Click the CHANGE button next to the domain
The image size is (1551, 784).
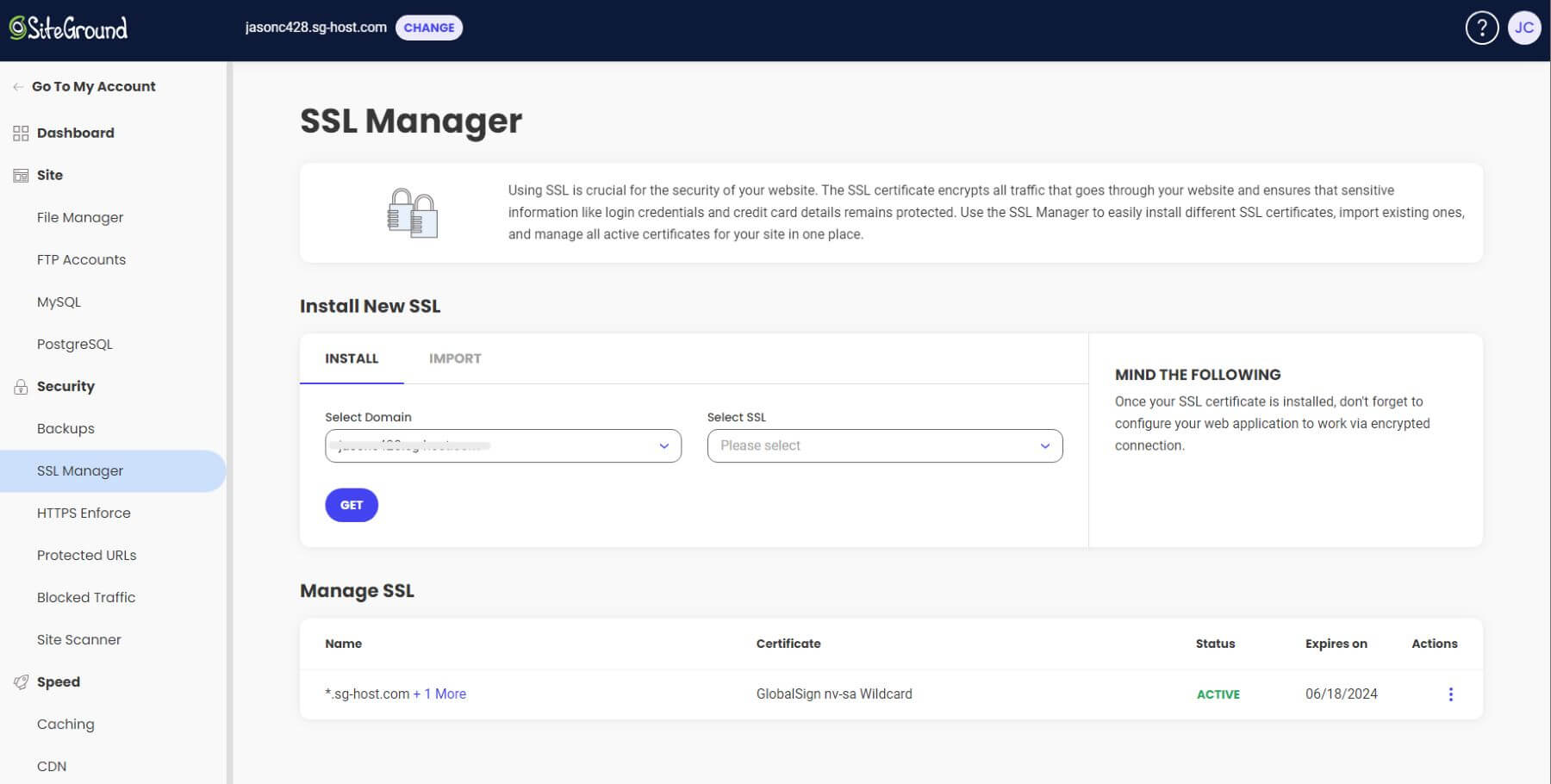[430, 27]
